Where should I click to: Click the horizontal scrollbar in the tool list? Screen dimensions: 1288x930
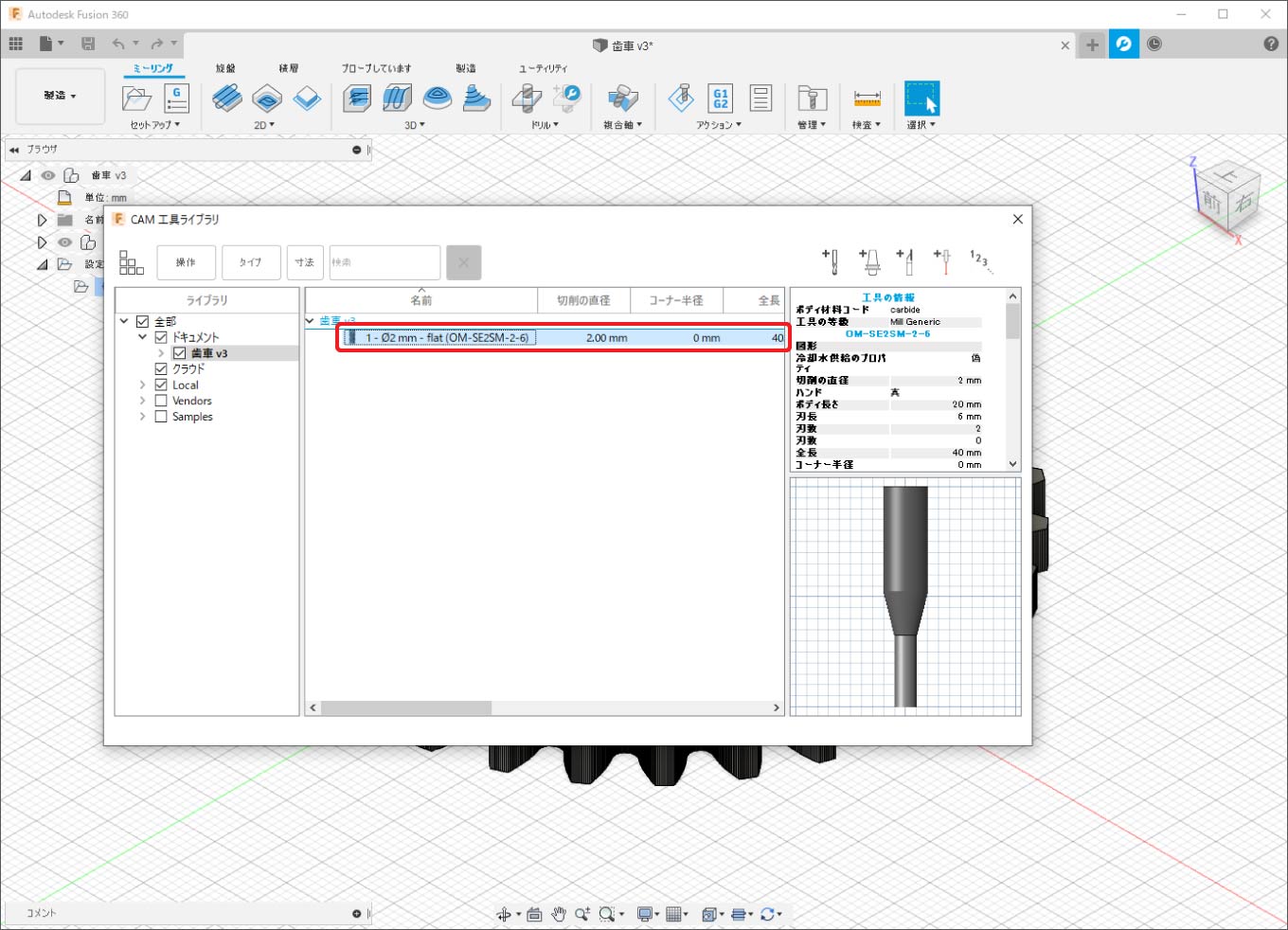pos(407,707)
